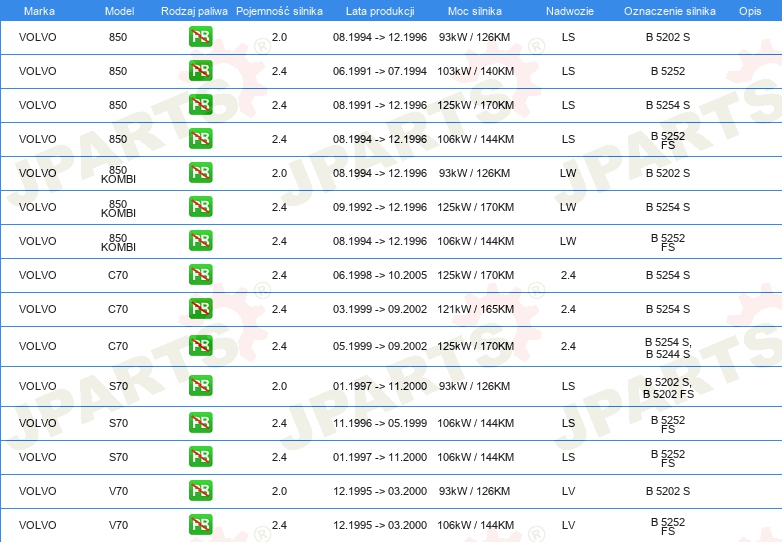Click the date range 09.1992 -> 12.1996
This screenshot has height=542, width=782.
coord(380,207)
